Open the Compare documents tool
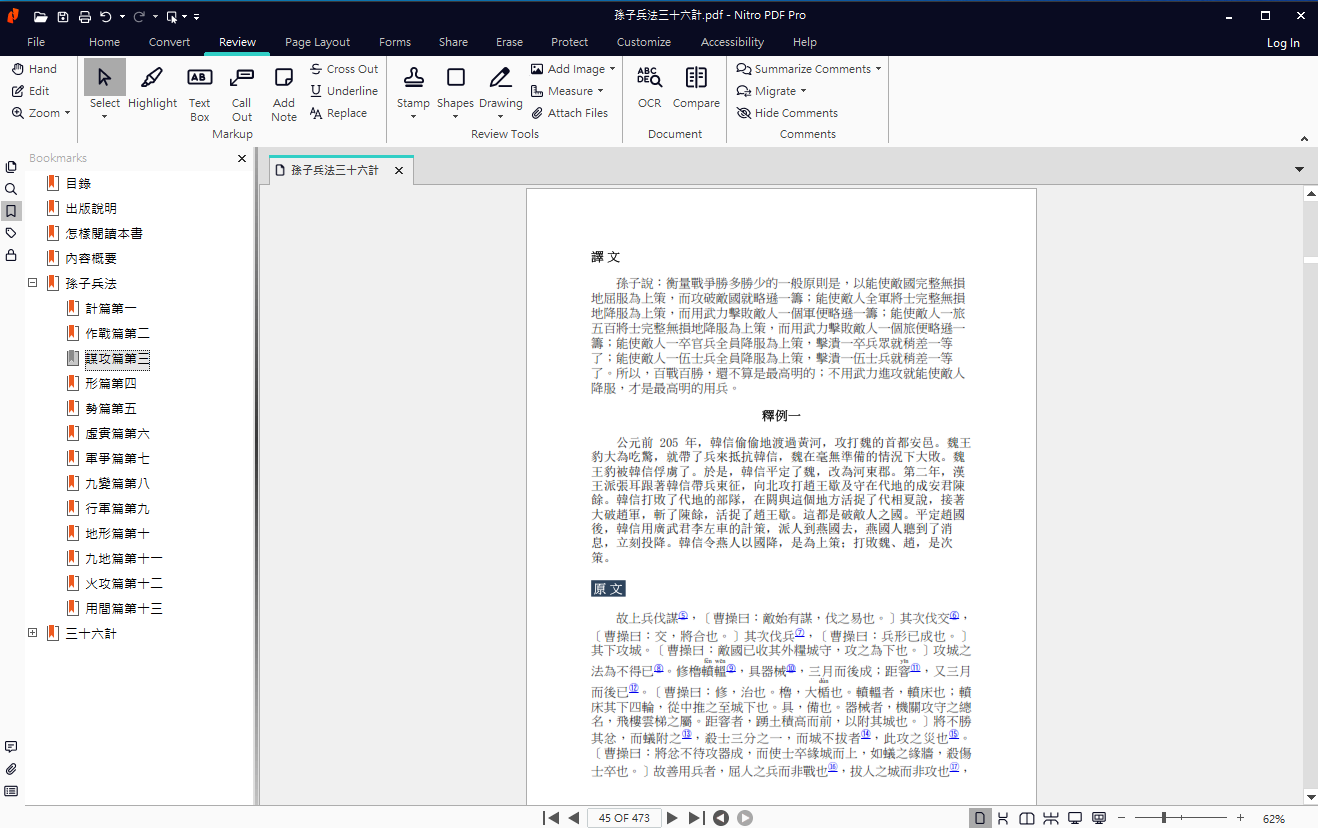 (x=696, y=86)
